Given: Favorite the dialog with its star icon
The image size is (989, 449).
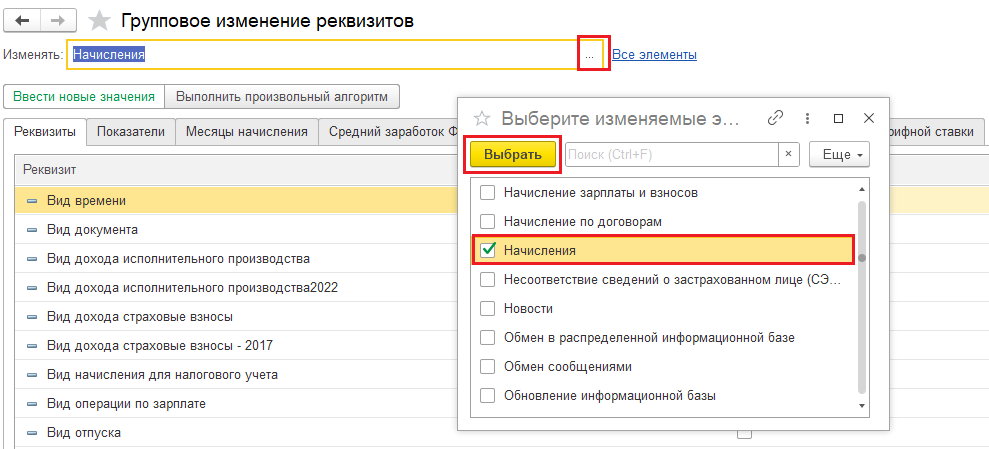Looking at the screenshot, I should click(482, 119).
